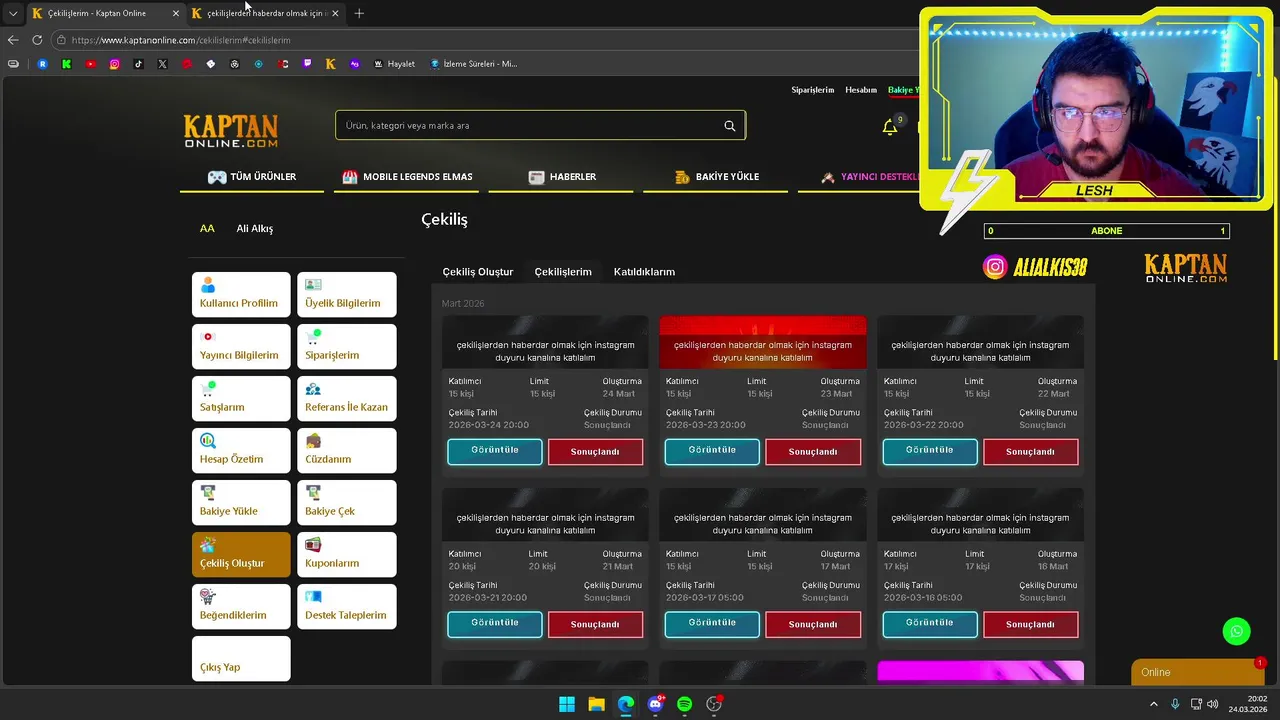Open Referans İle Kazan tile

pyautogui.click(x=347, y=398)
